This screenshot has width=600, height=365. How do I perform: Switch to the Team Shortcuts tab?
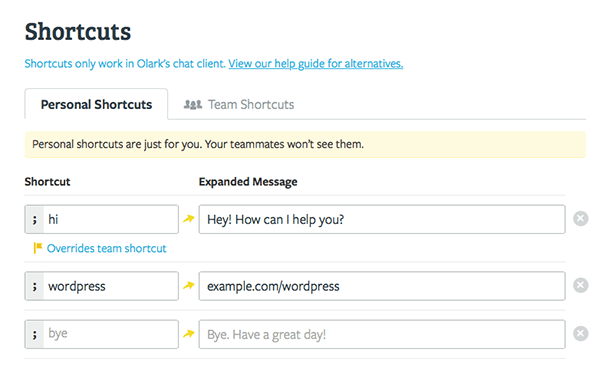[239, 104]
